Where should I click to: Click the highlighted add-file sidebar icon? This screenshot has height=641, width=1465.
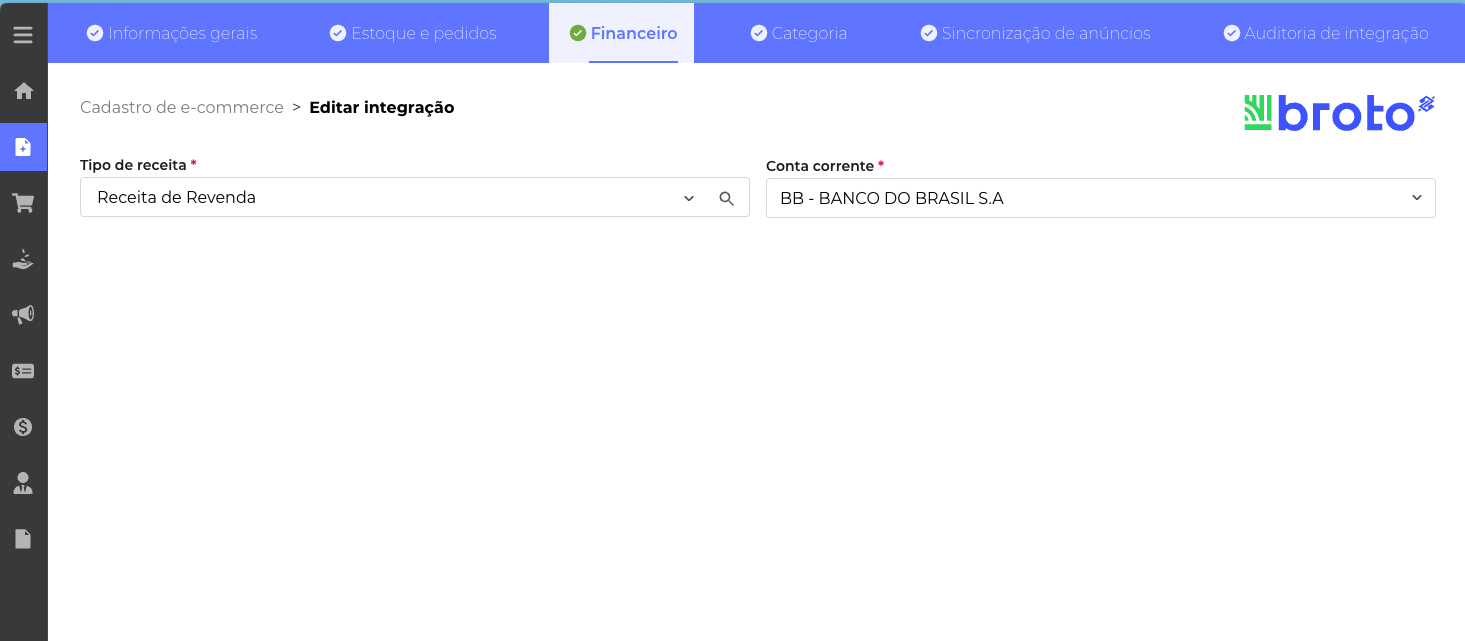23,147
